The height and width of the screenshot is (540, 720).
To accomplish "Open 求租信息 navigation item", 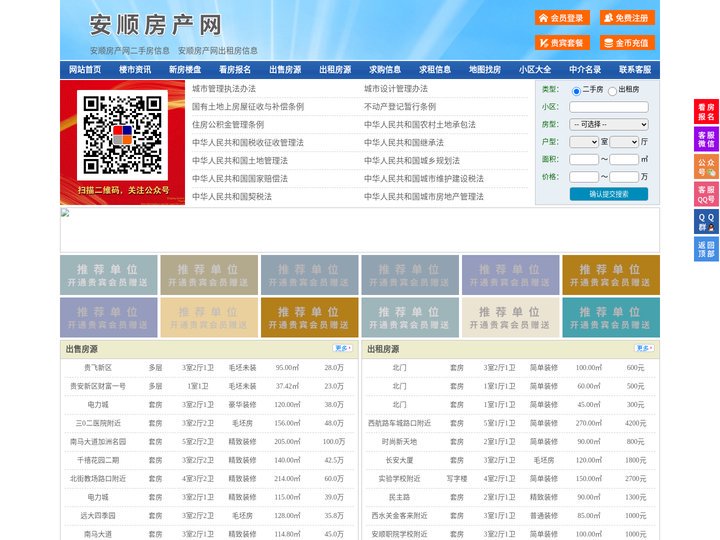I will click(x=435, y=70).
